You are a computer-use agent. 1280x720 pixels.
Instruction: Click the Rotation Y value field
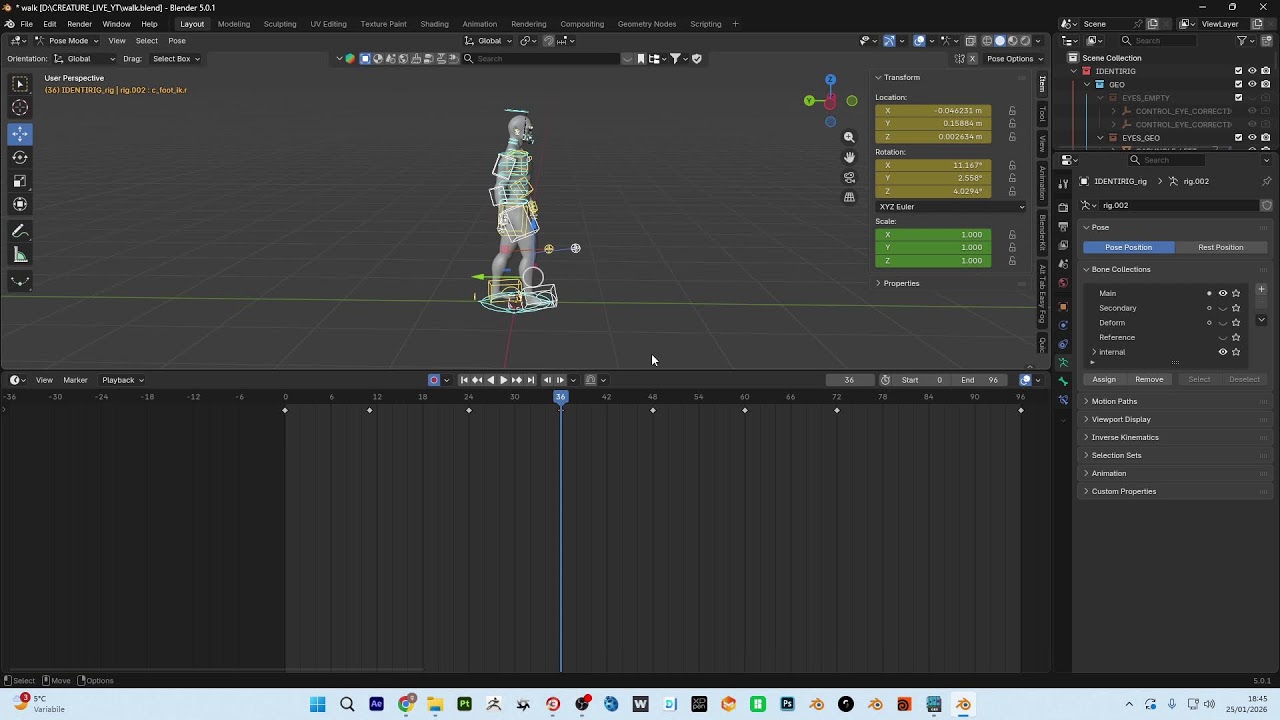point(933,178)
